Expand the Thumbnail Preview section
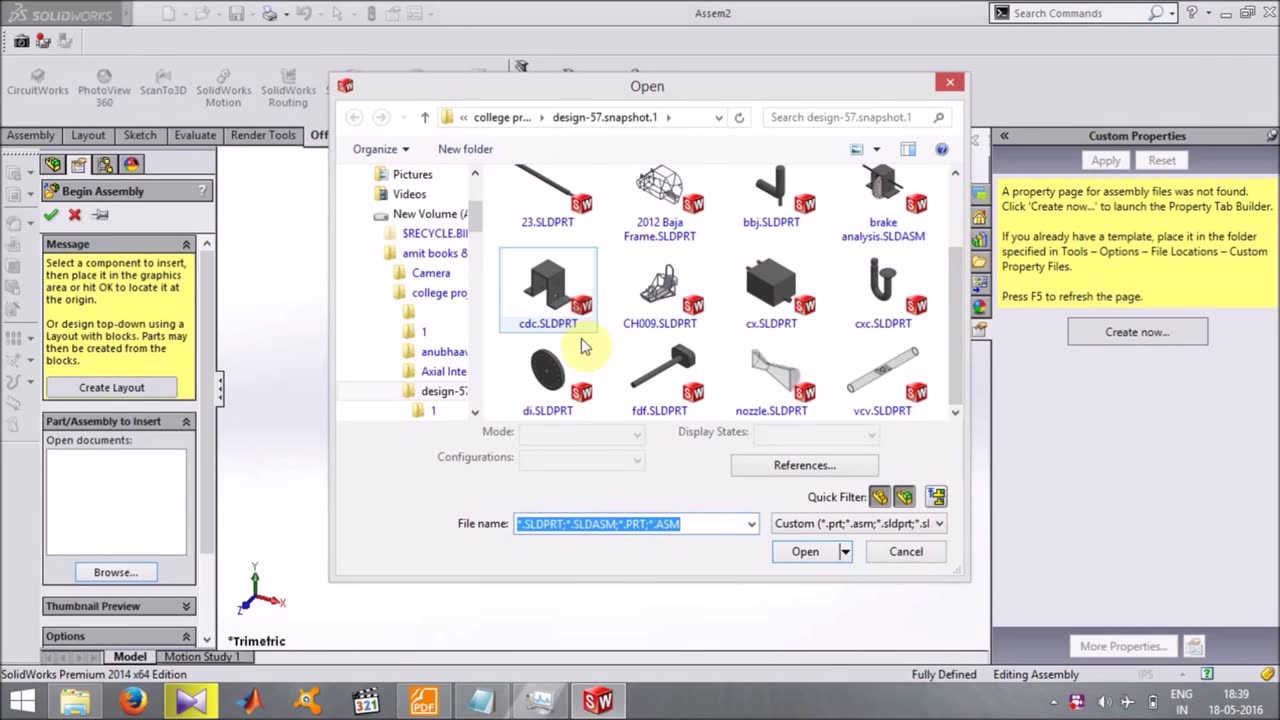The height and width of the screenshot is (720, 1280). (x=186, y=606)
